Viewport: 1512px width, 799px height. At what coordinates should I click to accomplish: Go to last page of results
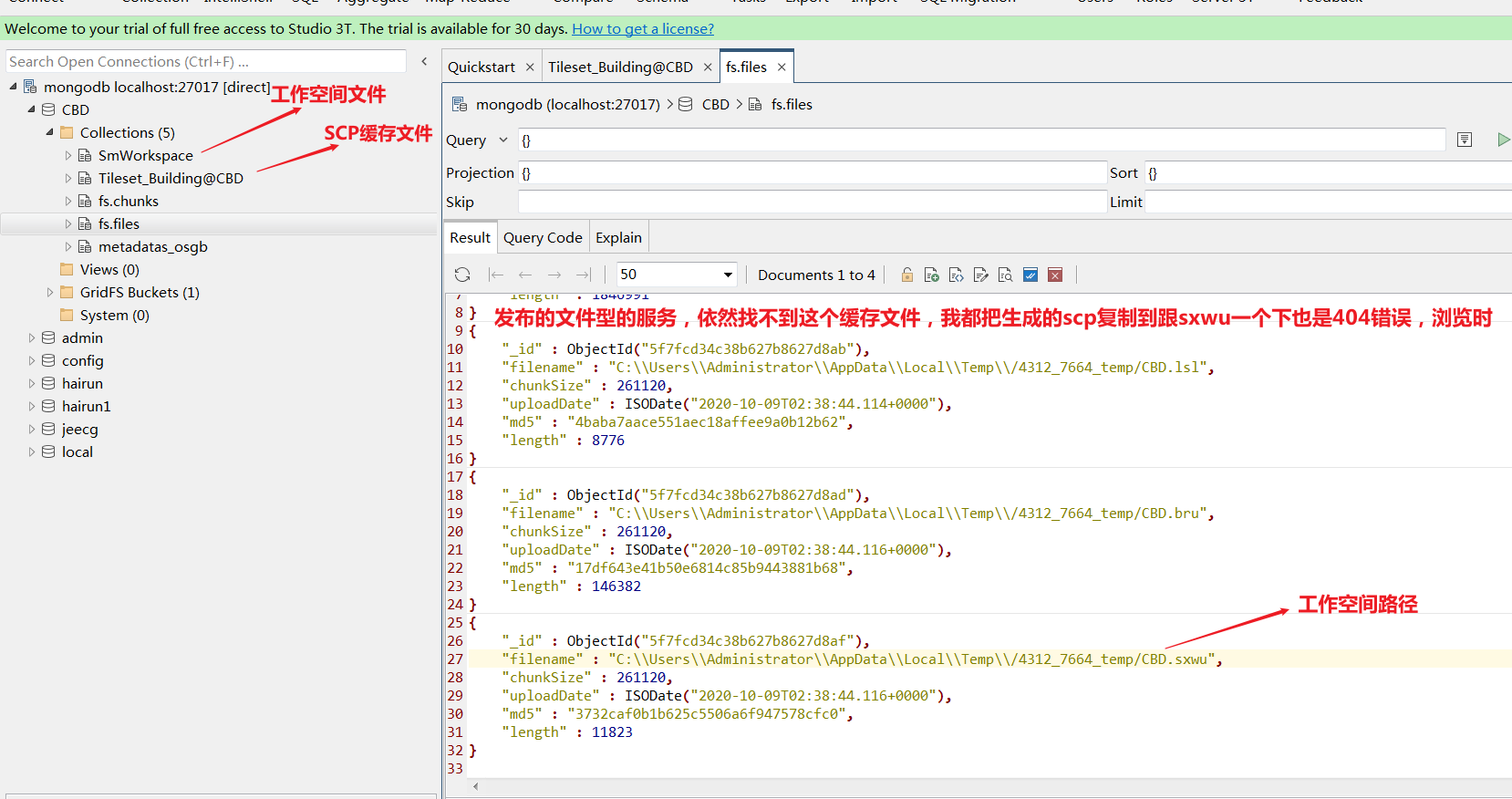click(584, 275)
